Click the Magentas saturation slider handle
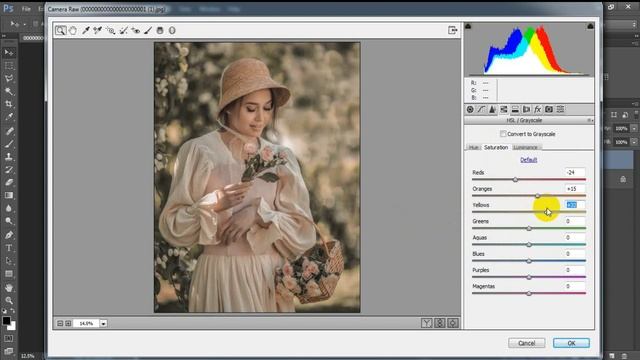The width and height of the screenshot is (640, 360). (529, 293)
